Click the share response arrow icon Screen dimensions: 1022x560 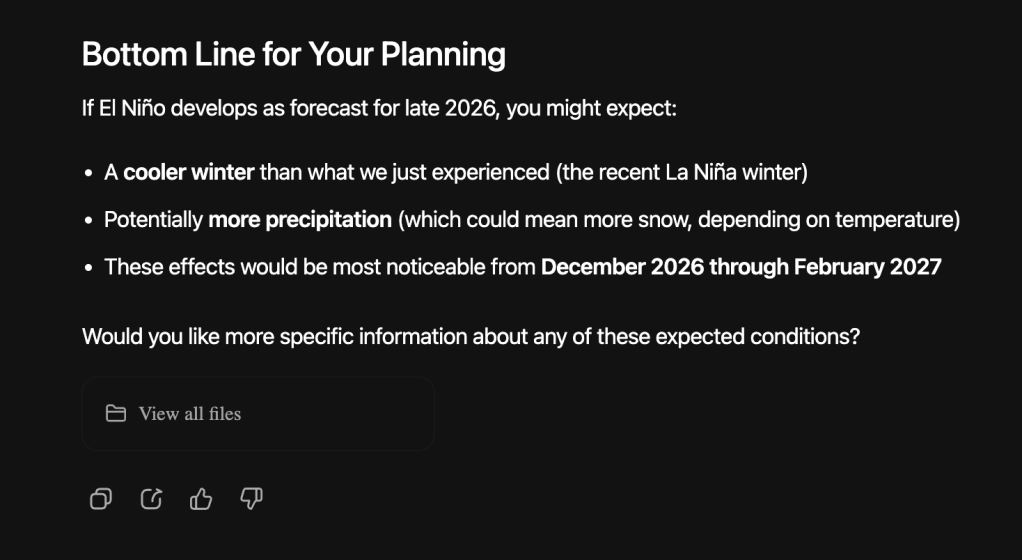point(151,498)
